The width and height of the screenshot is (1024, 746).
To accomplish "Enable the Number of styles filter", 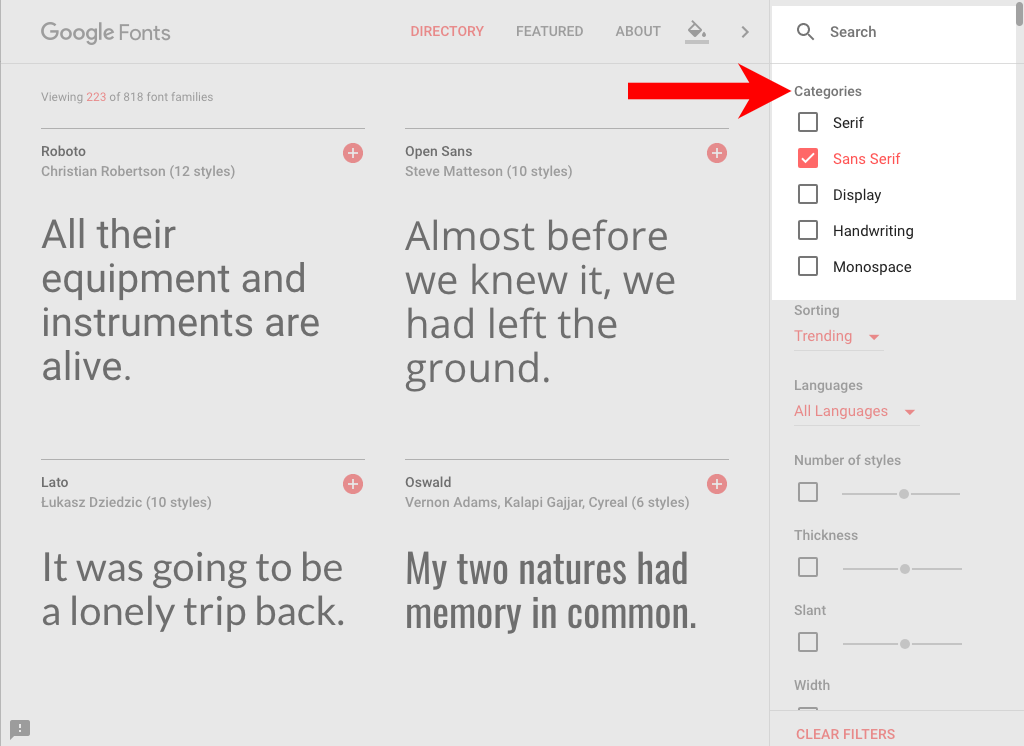I will (808, 492).
